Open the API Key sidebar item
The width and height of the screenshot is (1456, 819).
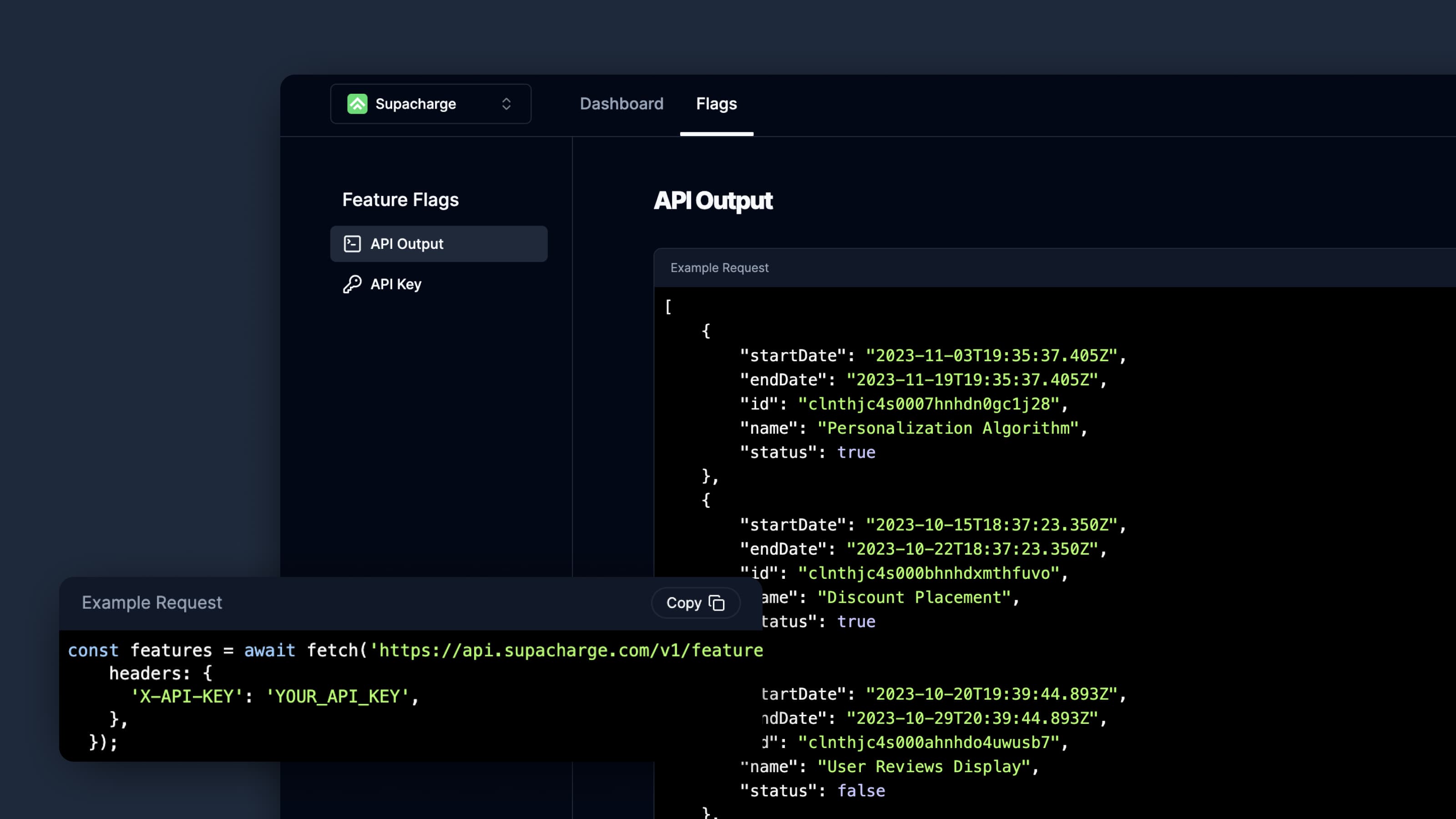[x=396, y=284]
